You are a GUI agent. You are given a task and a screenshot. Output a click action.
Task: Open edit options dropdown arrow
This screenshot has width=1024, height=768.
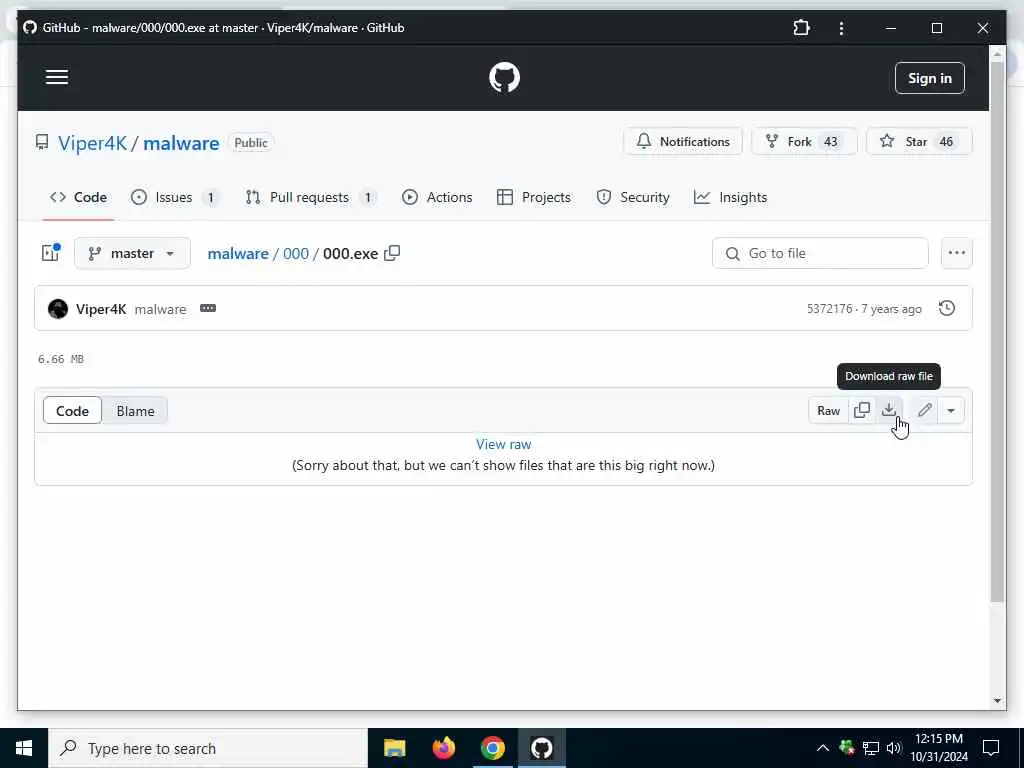click(x=951, y=411)
